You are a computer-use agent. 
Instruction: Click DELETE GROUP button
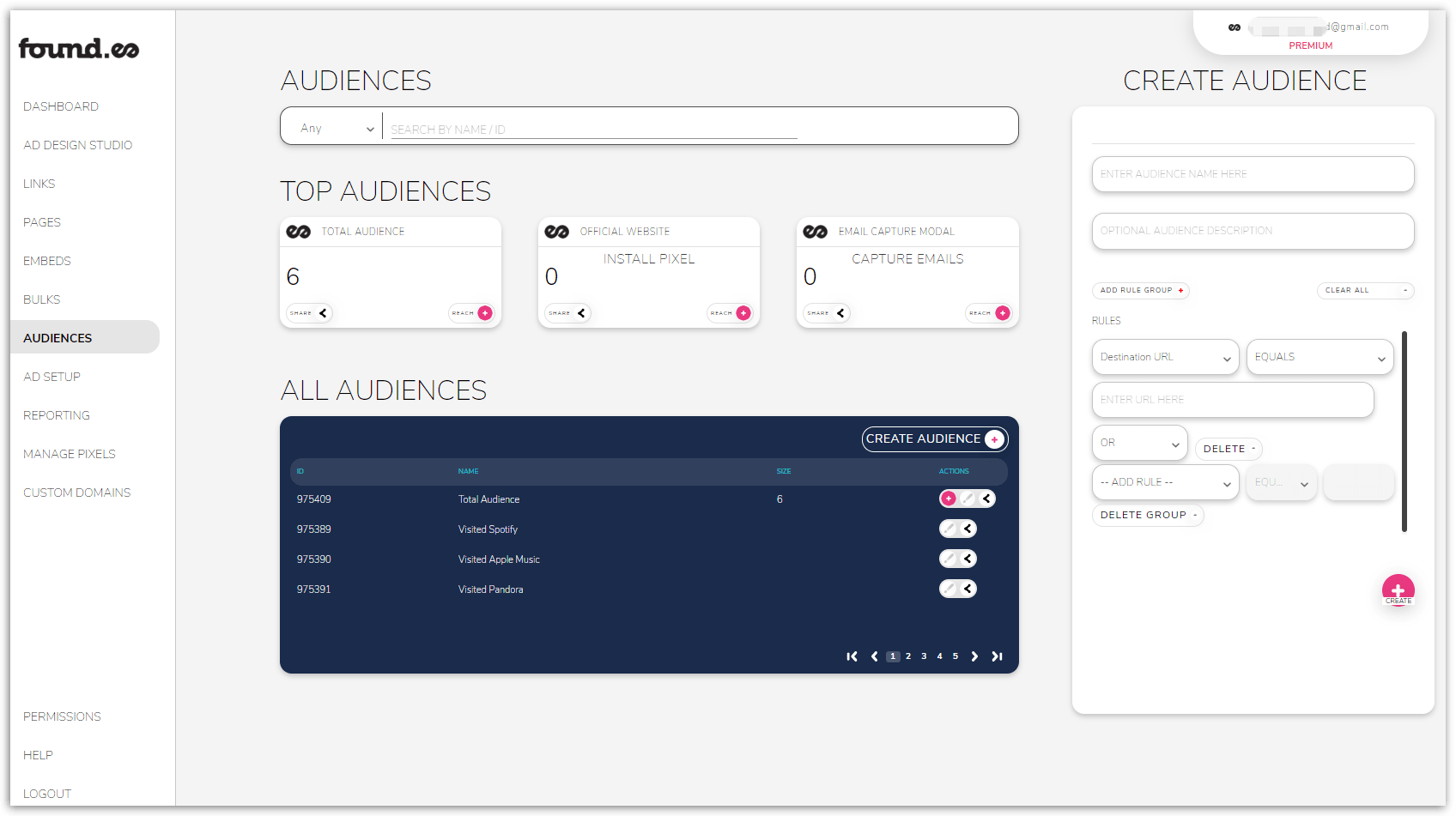coord(1148,515)
